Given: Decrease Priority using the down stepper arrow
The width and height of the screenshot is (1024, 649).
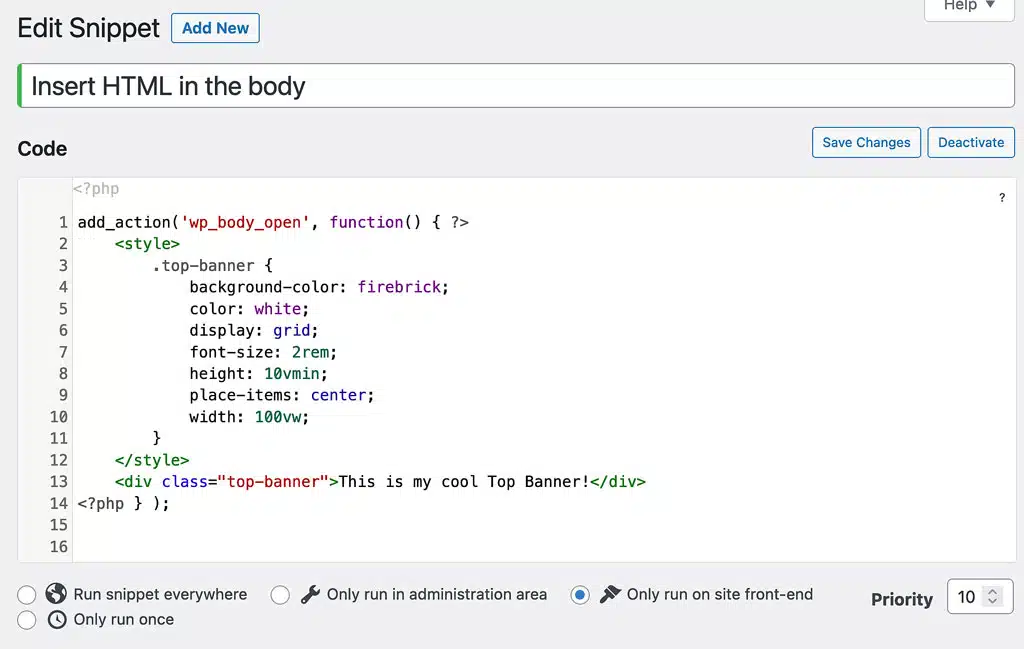Looking at the screenshot, I should pos(994,601).
